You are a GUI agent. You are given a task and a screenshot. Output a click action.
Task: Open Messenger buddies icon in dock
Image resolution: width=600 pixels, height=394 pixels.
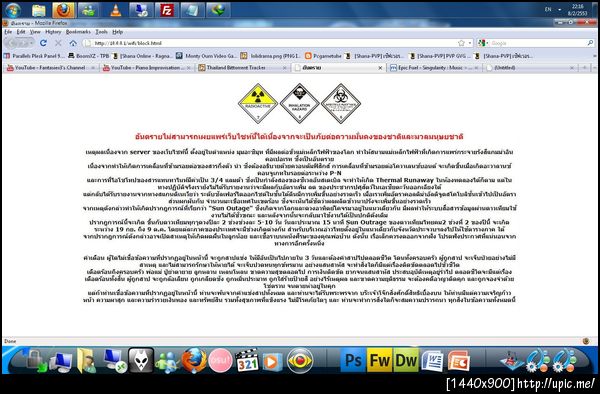point(167,361)
